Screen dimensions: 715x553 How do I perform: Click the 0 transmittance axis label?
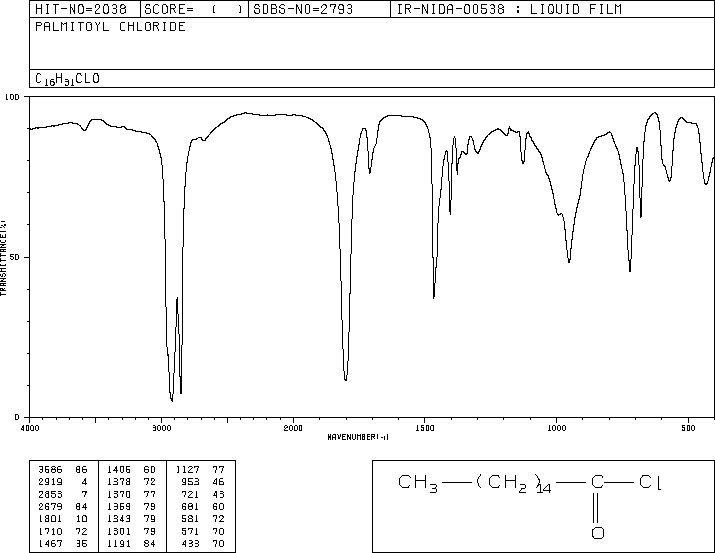pyautogui.click(x=17, y=417)
